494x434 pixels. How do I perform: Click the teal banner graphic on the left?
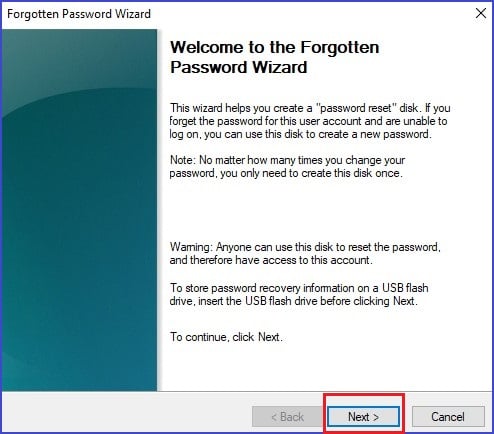79,210
